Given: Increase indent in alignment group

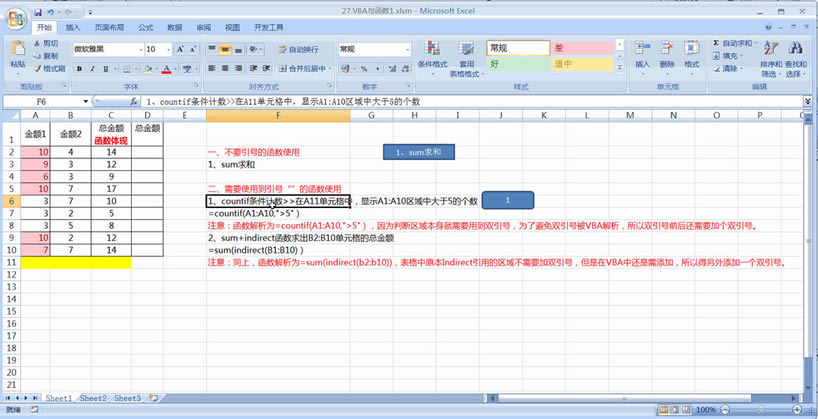Looking at the screenshot, I should [x=267, y=68].
